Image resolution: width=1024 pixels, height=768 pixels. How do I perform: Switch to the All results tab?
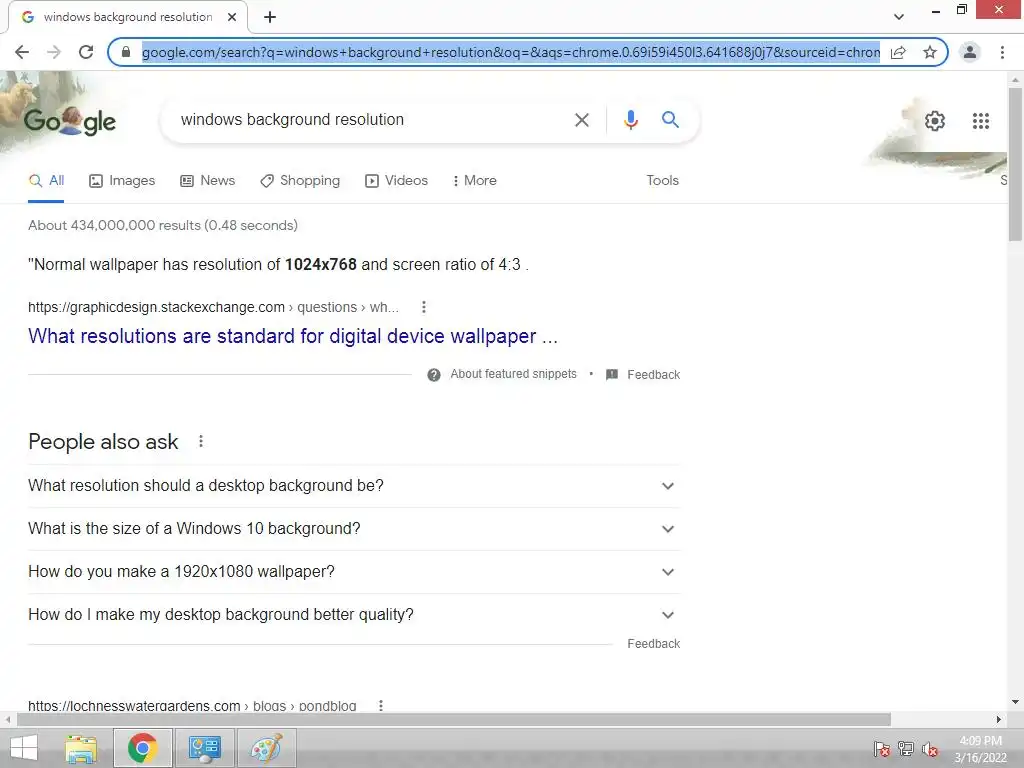tap(46, 181)
